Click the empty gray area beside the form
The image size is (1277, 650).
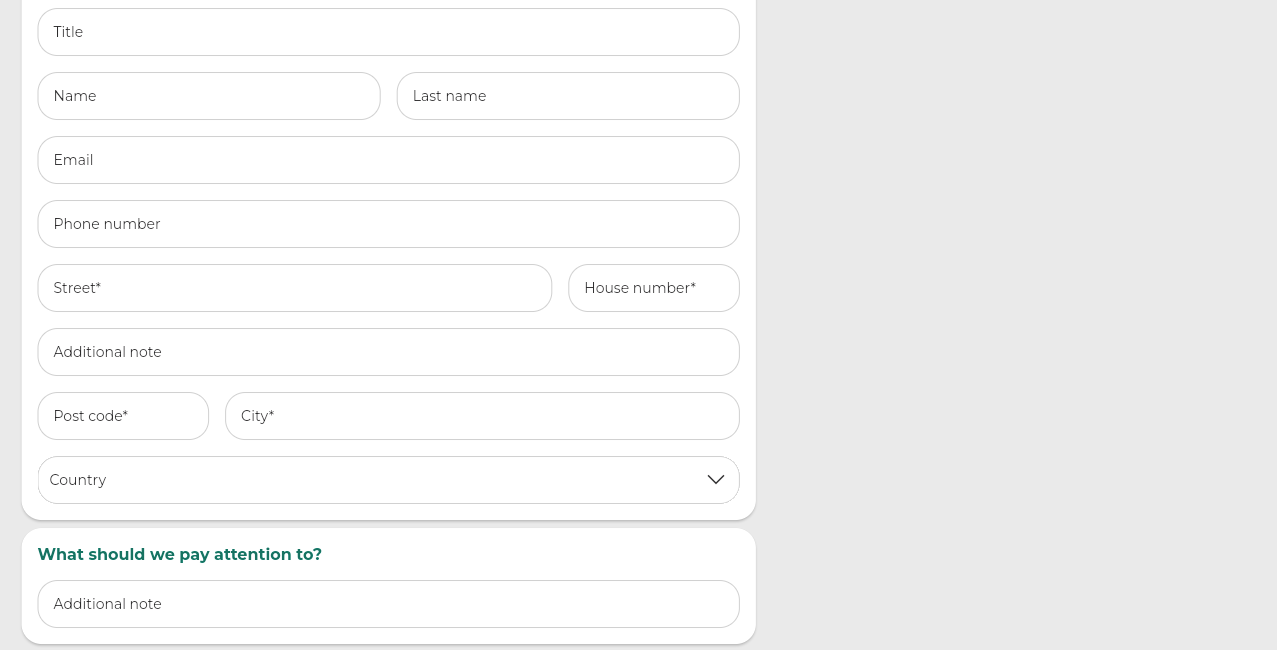click(1015, 325)
